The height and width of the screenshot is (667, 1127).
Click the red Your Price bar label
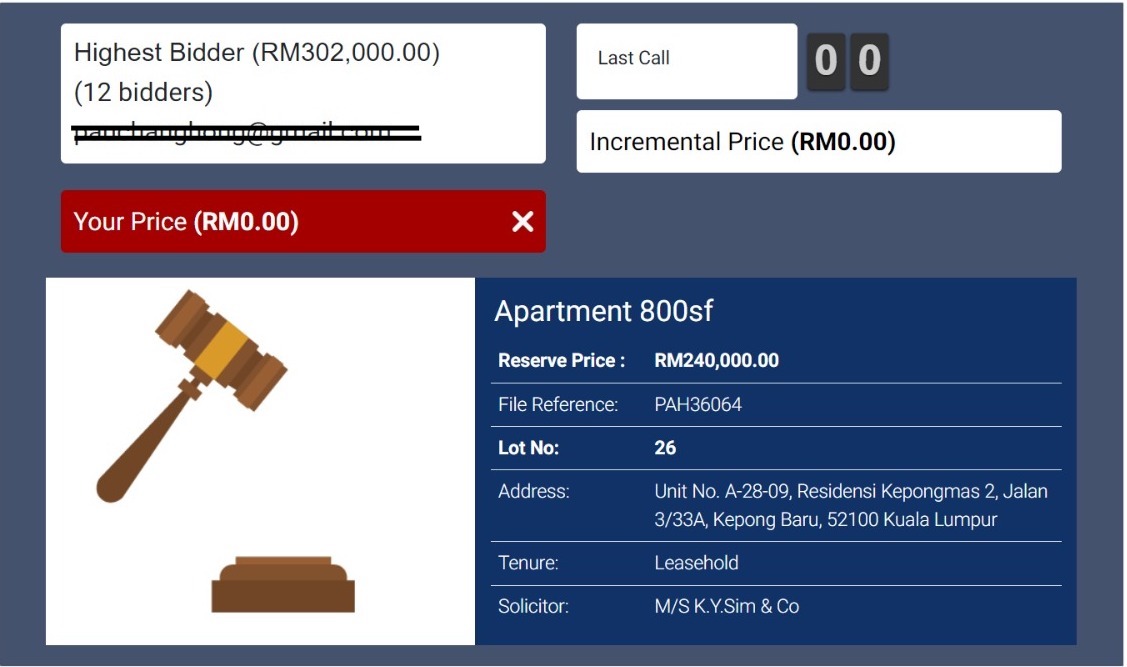(186, 222)
